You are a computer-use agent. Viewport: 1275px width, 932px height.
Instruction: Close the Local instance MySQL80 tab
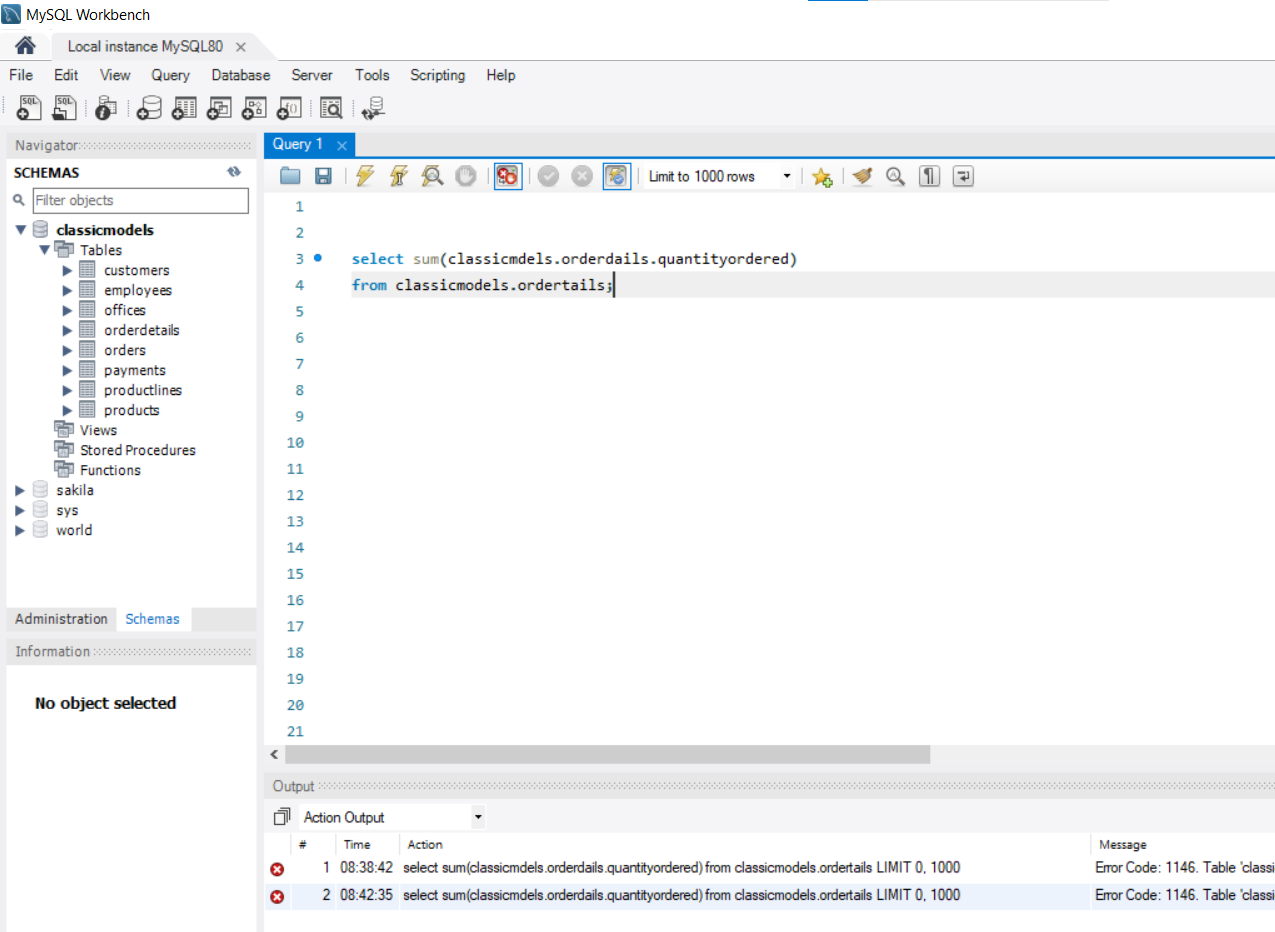coord(241,47)
